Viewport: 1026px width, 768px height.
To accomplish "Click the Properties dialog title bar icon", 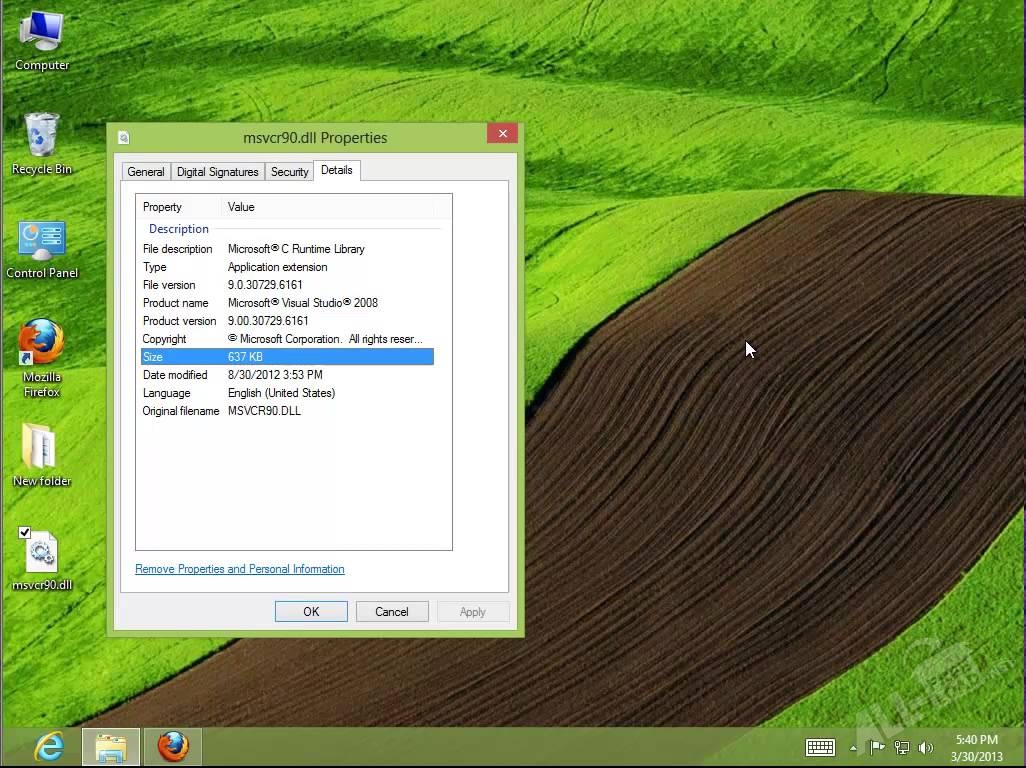I will (124, 137).
